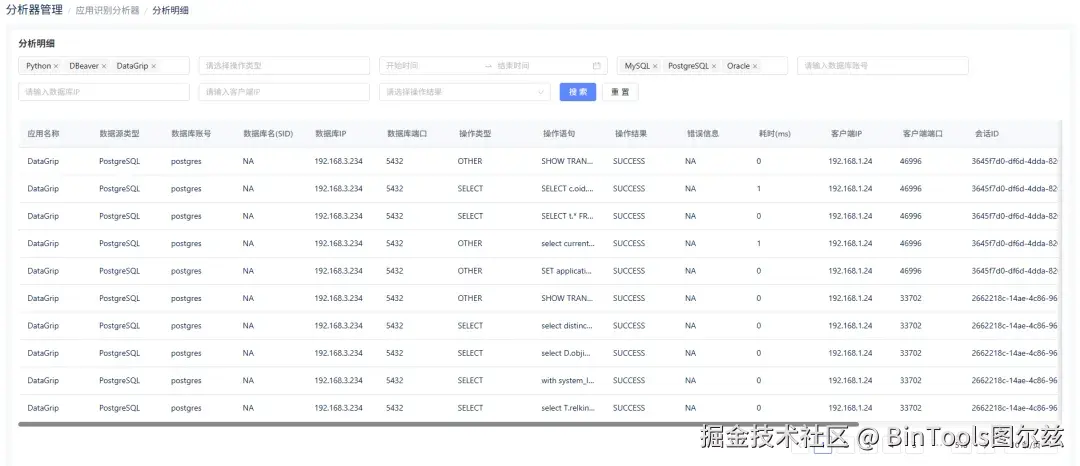Select the 'with system_l...' statement cell
The height and width of the screenshot is (466, 1080).
568,381
